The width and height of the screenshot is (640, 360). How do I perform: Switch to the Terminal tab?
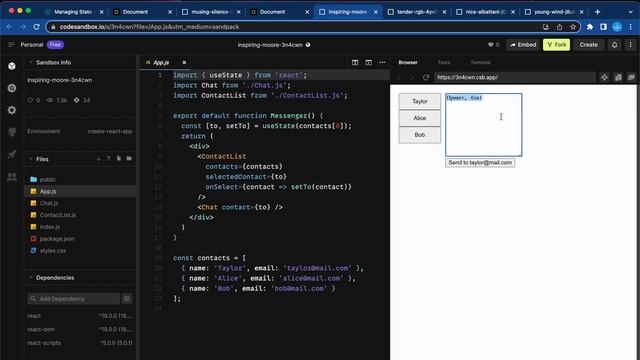point(480,62)
